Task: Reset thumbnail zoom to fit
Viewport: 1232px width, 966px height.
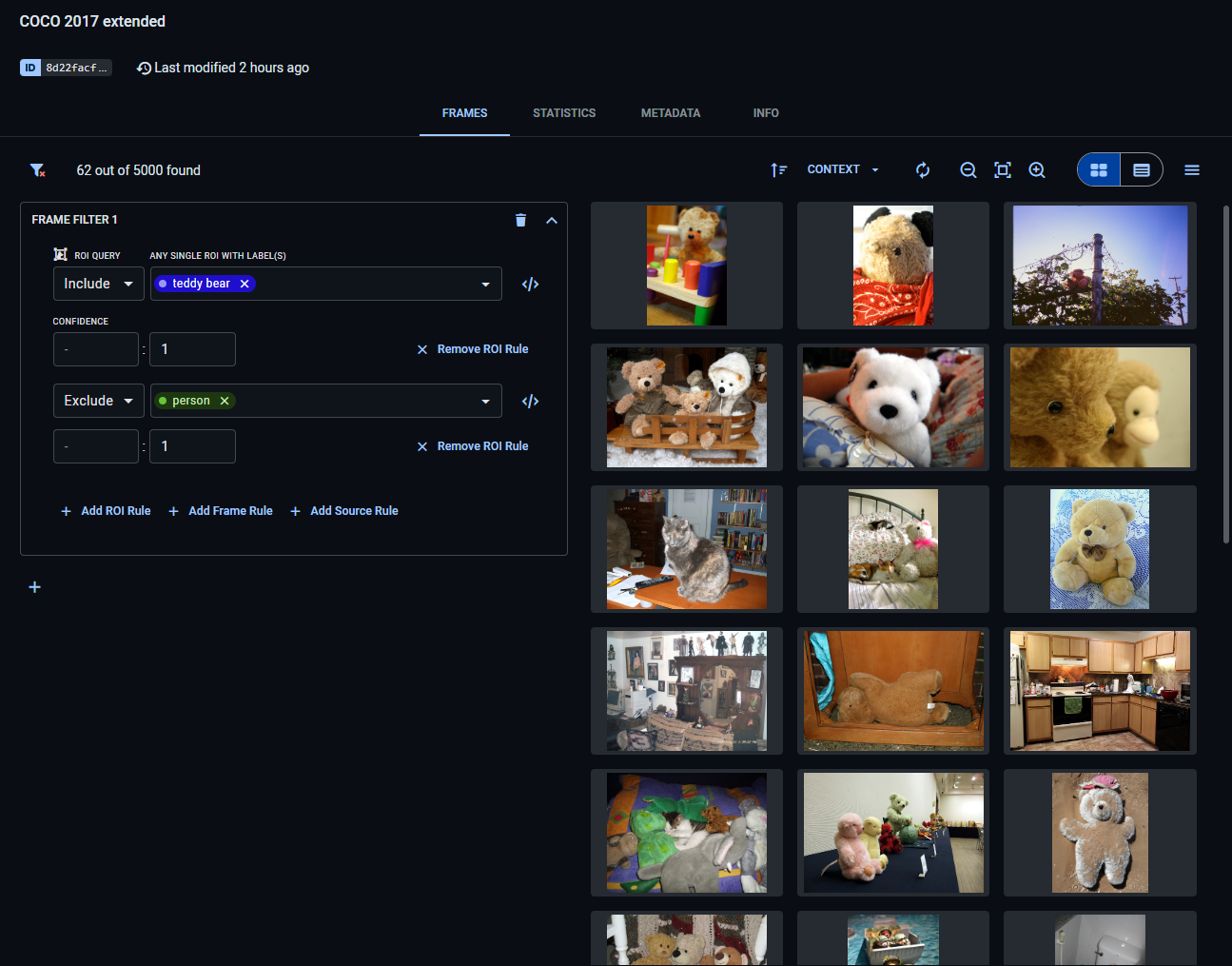Action: [1002, 170]
